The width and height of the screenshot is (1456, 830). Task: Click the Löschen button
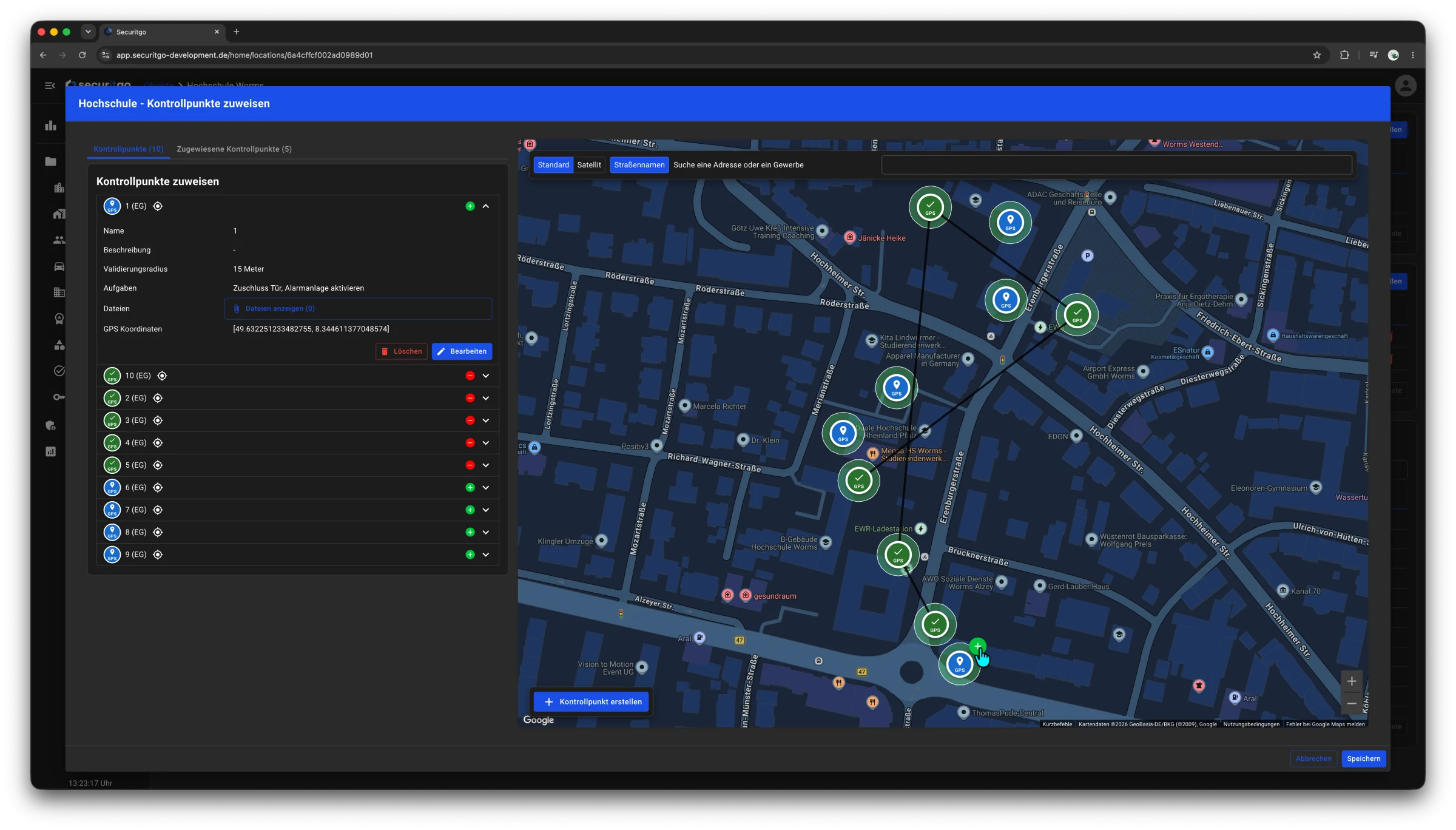click(402, 351)
